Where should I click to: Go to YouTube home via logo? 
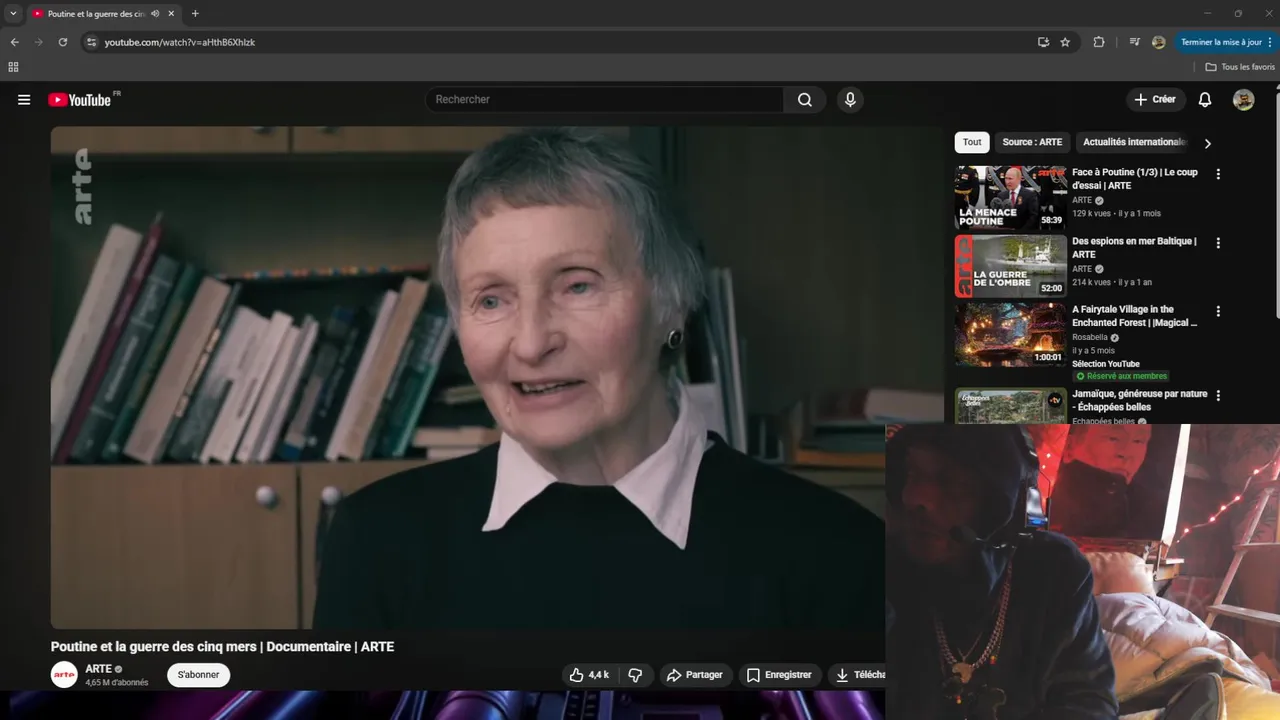point(80,100)
